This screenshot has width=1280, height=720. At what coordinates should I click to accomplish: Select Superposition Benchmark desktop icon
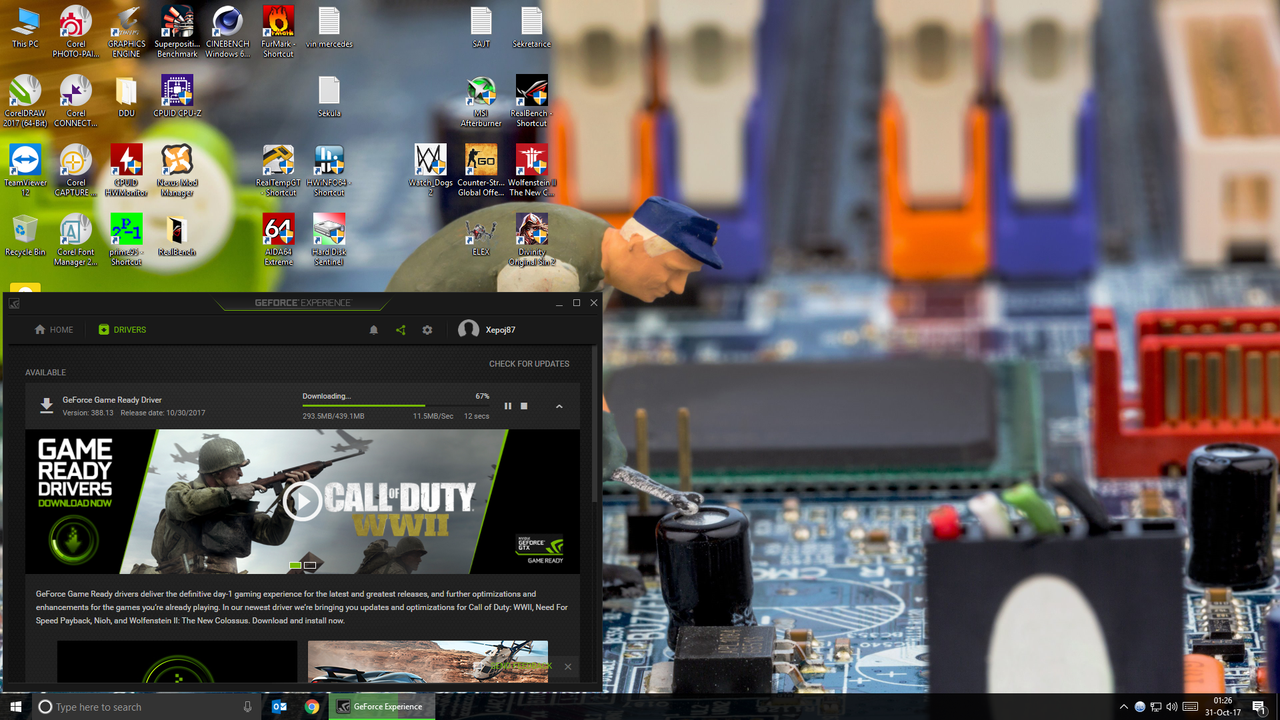[177, 32]
